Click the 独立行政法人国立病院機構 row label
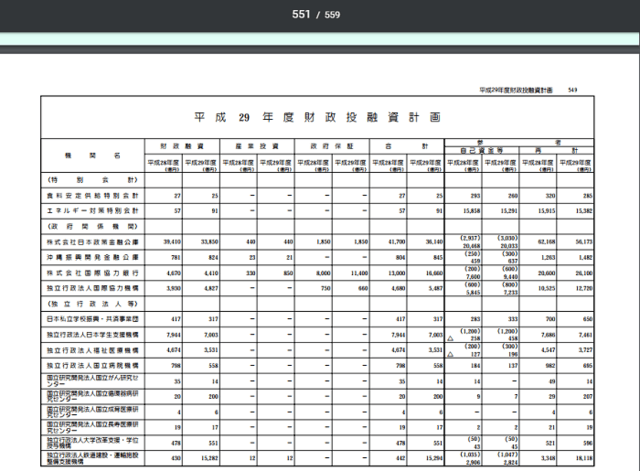Viewport: 640px width, 471px height. [x=93, y=365]
